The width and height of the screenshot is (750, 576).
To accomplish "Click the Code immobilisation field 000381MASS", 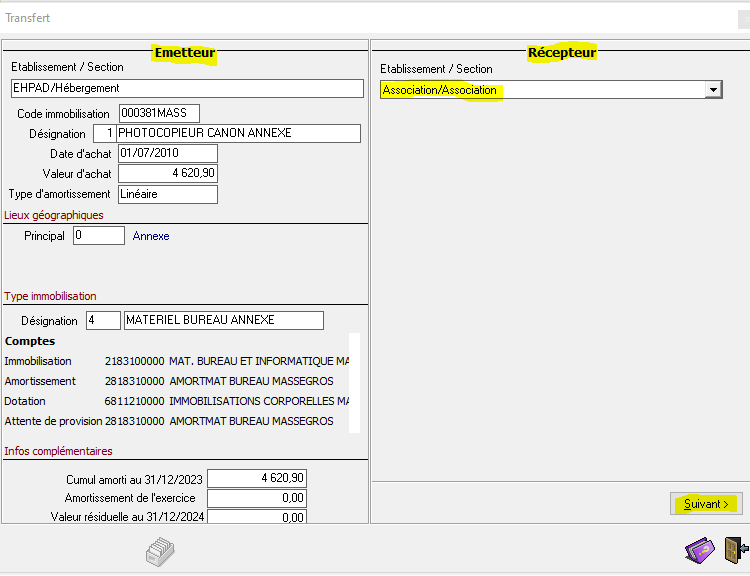I will [x=159, y=113].
